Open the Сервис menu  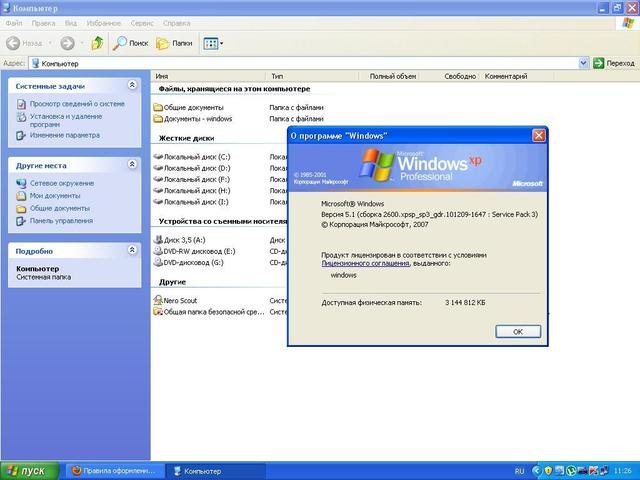[x=142, y=21]
